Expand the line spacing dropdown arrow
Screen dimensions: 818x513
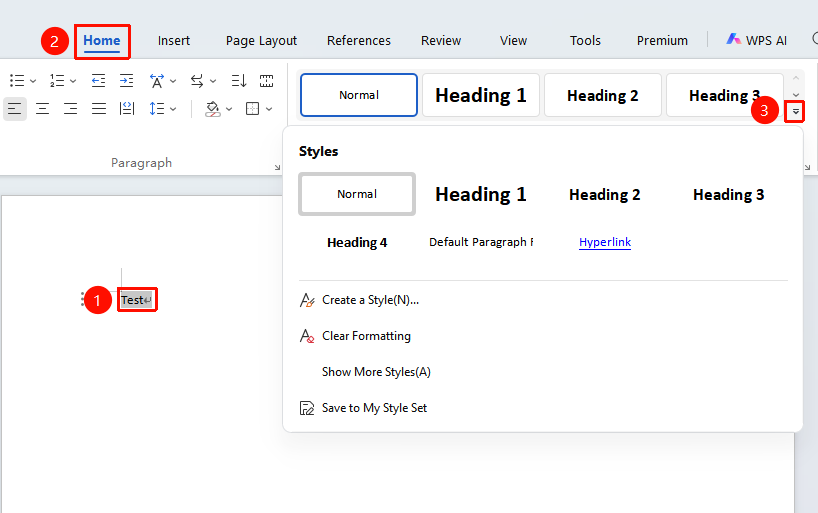click(173, 109)
